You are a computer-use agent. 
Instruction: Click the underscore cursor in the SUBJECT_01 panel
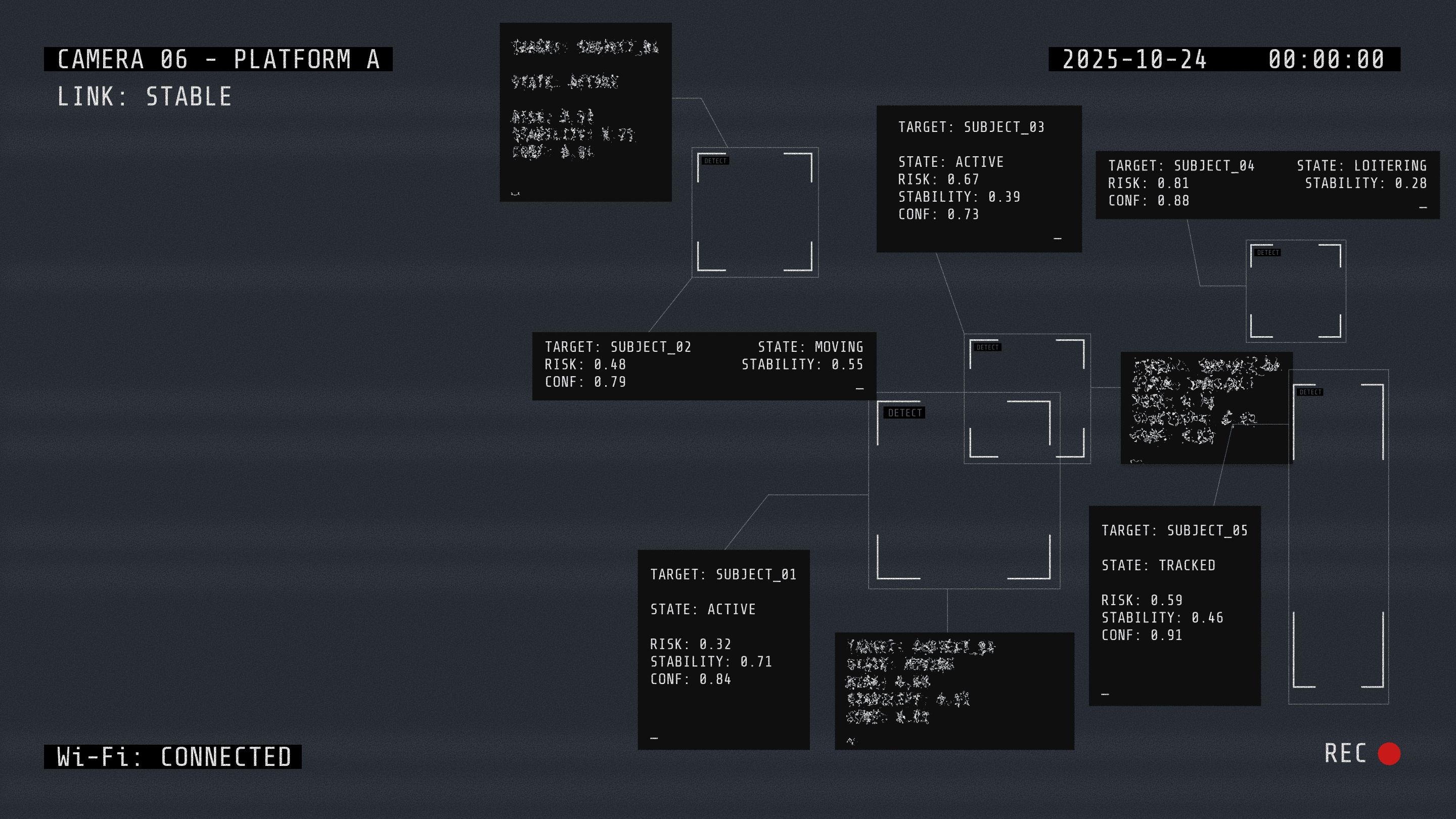pos(654,738)
